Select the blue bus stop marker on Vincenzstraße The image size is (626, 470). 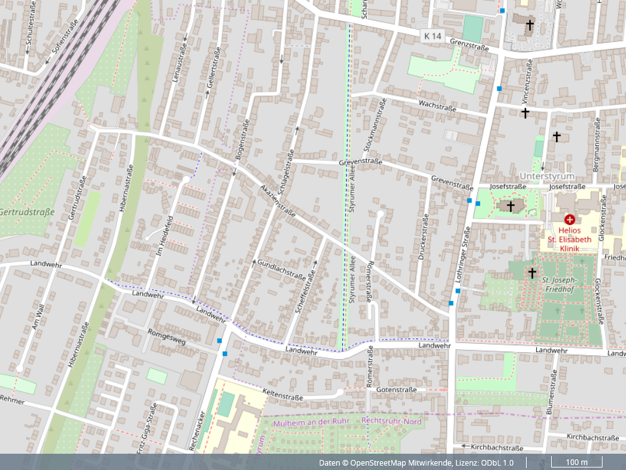point(499,89)
